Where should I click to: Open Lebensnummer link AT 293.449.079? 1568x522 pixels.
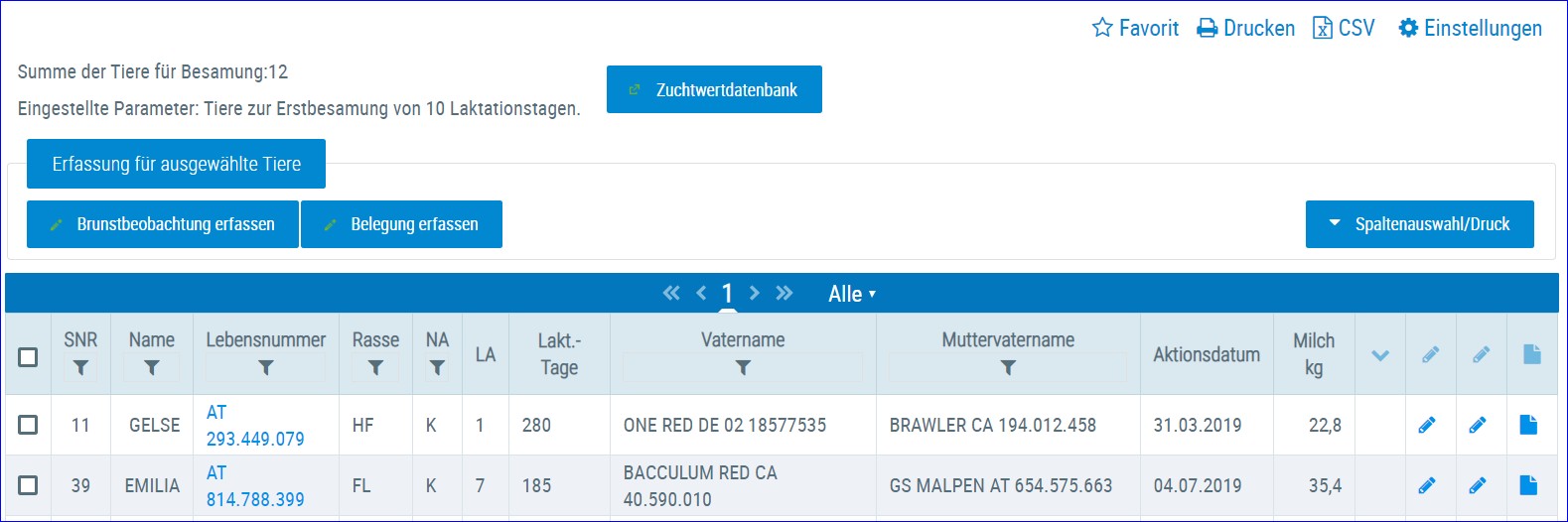255,425
